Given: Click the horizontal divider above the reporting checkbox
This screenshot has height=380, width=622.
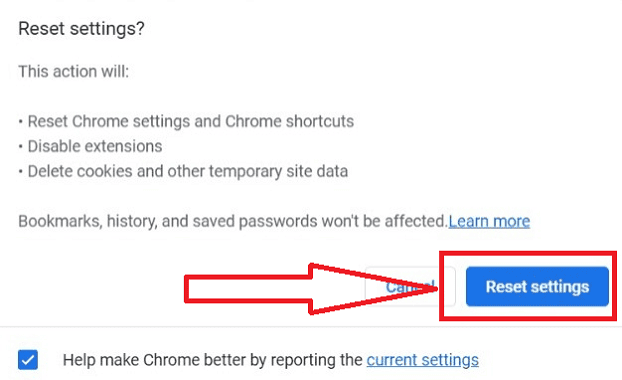Looking at the screenshot, I should pos(311,327).
